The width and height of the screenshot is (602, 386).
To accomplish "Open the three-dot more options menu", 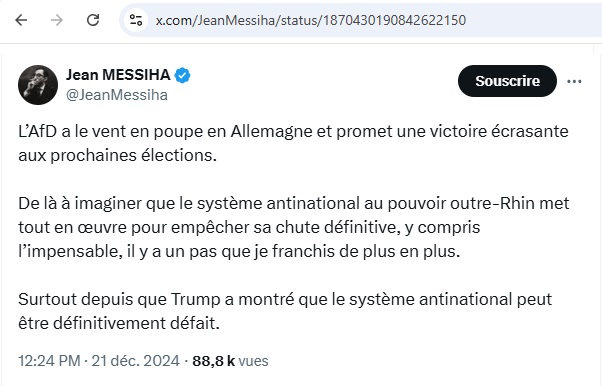I will tap(574, 81).
